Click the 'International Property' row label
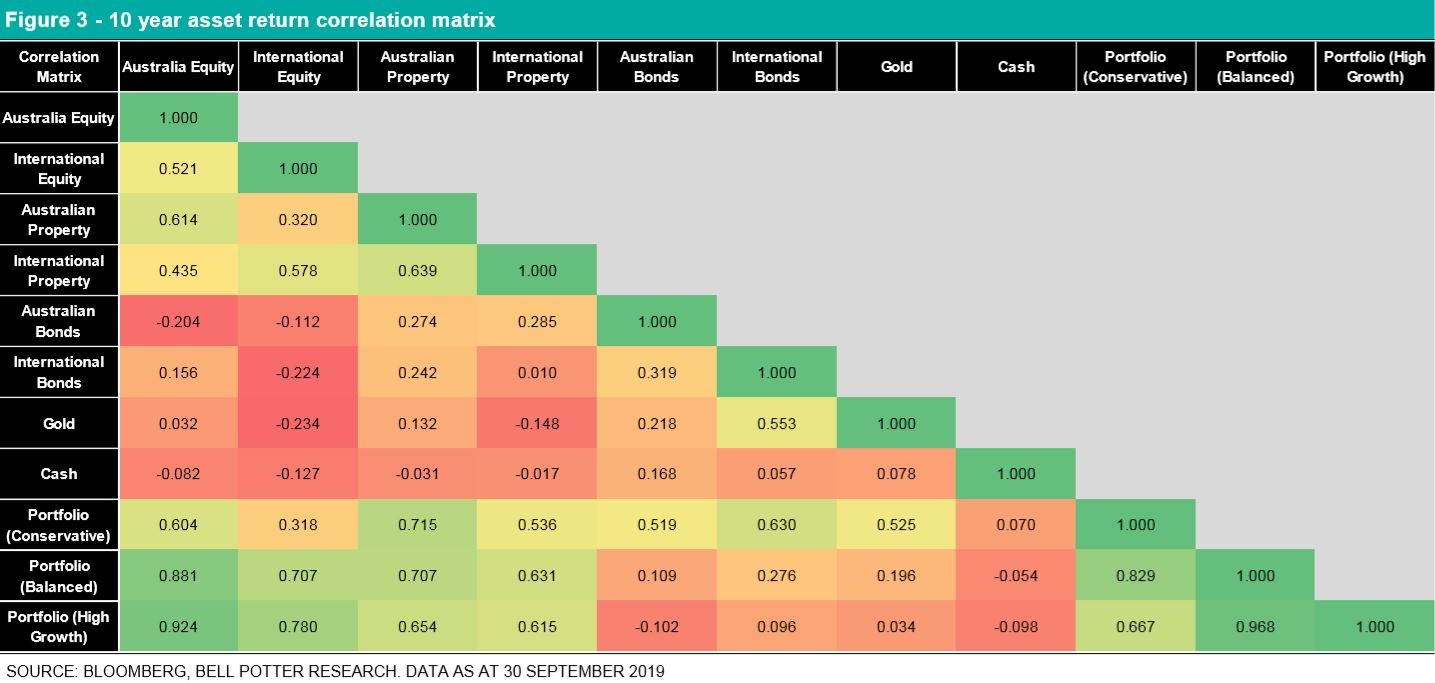This screenshot has width=1435, height=683. 59,271
